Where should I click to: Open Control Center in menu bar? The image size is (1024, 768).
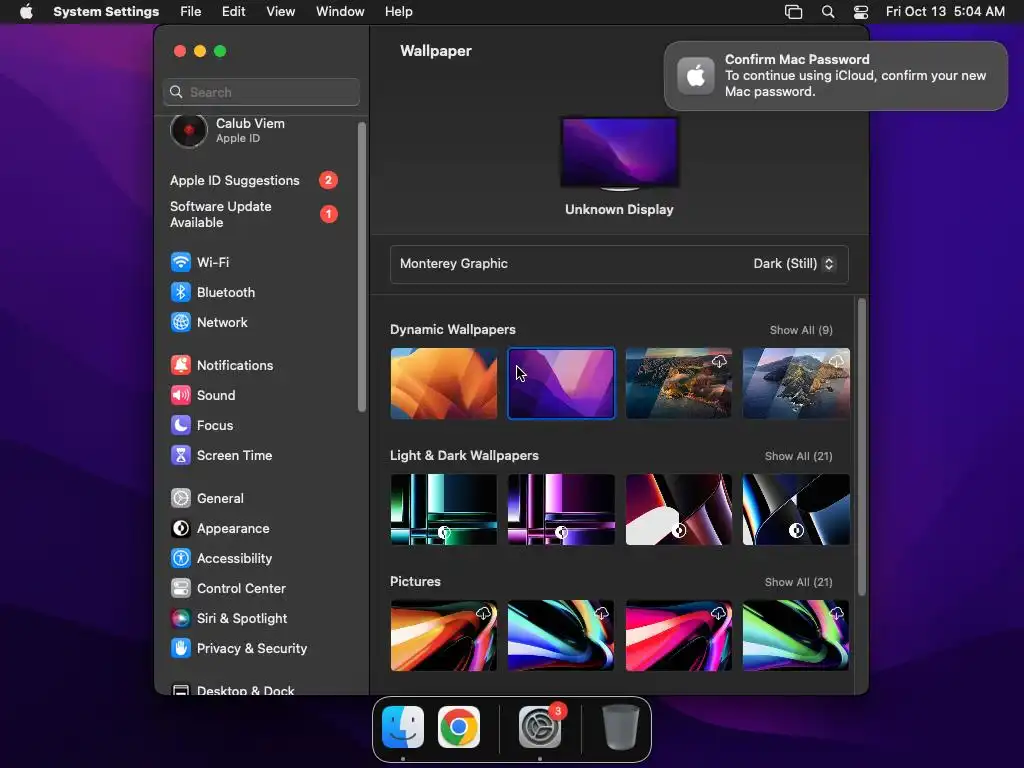coord(861,12)
